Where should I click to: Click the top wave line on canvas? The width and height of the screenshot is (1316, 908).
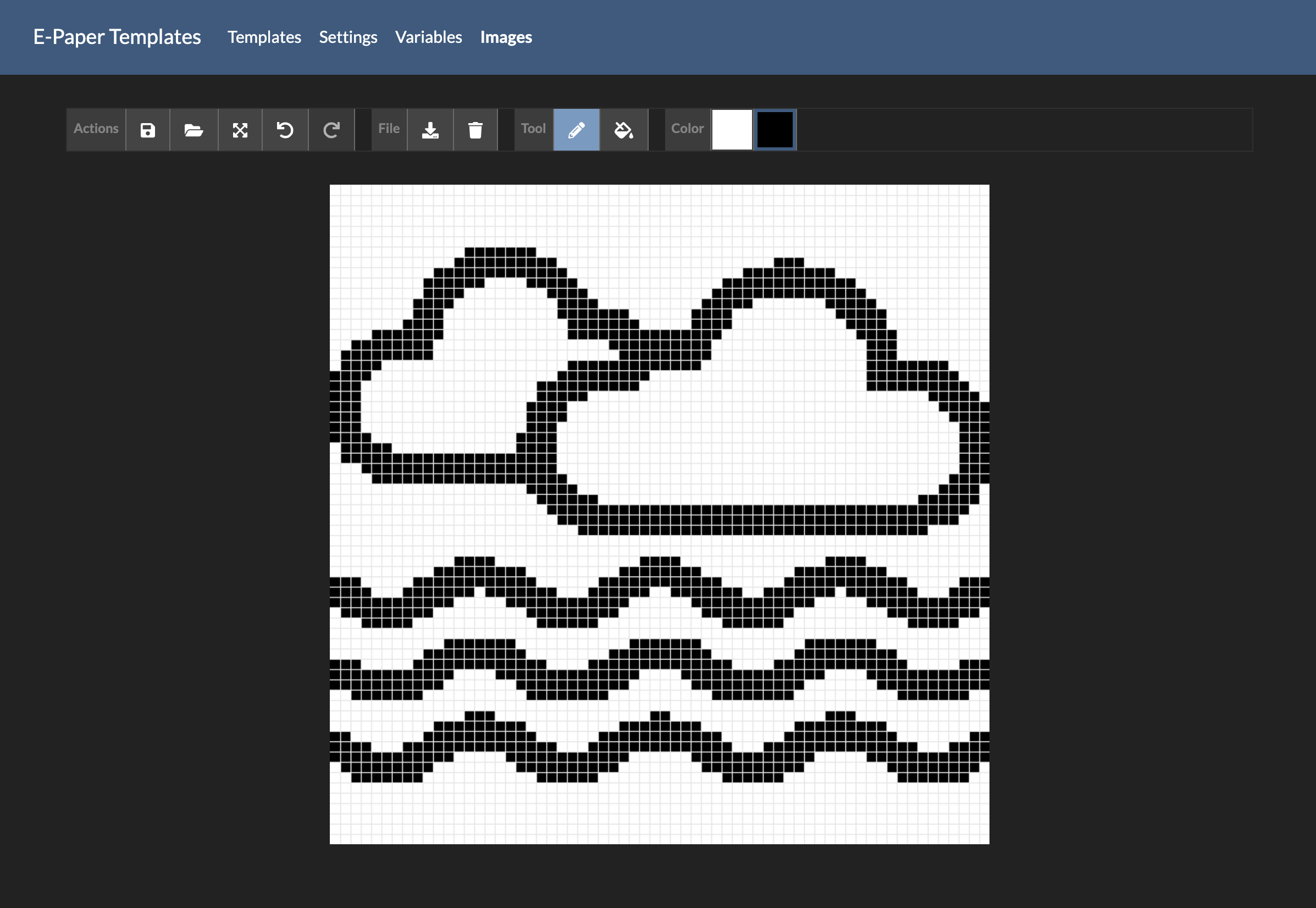tap(660, 591)
